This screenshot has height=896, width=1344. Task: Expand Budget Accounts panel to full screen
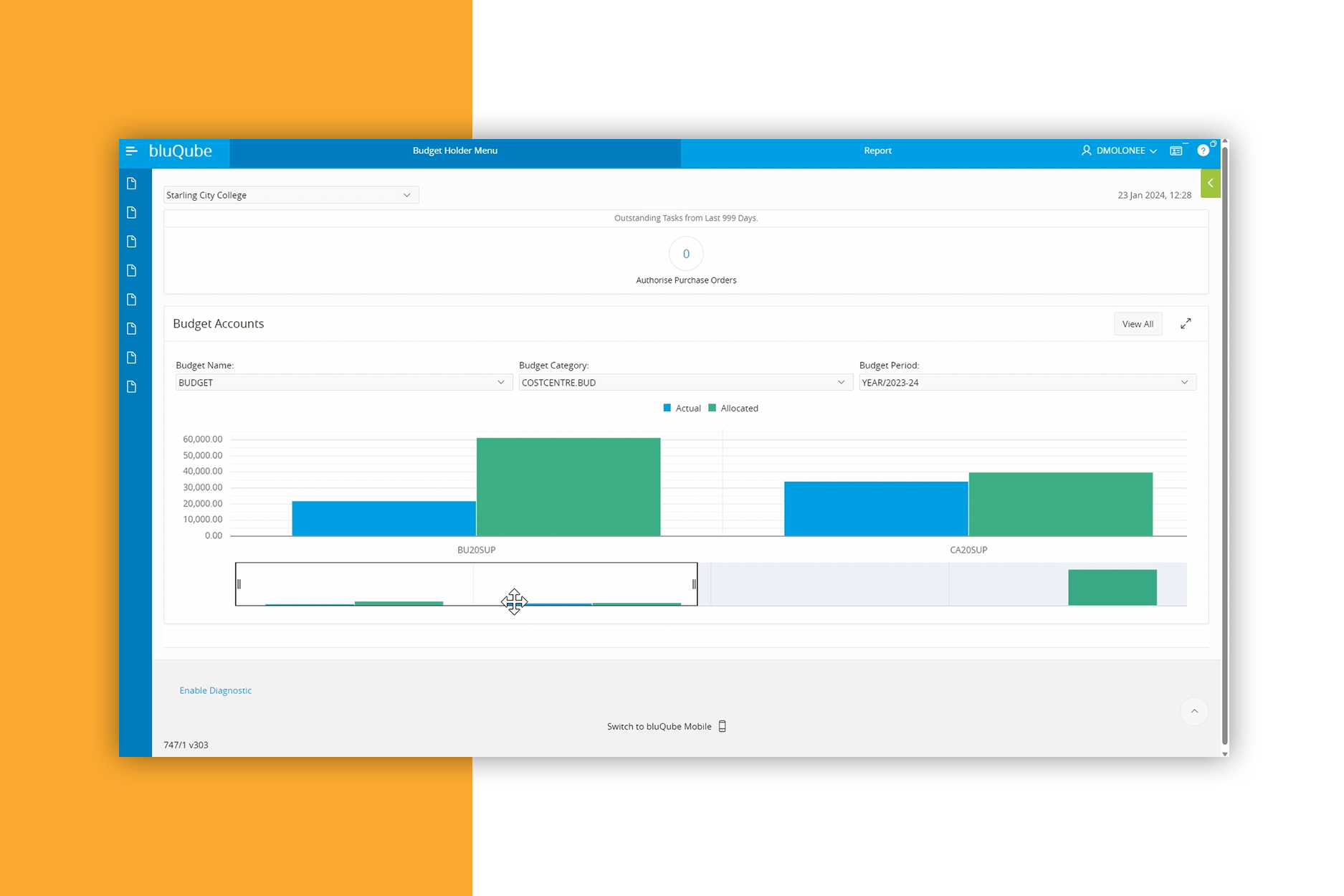coord(1186,324)
